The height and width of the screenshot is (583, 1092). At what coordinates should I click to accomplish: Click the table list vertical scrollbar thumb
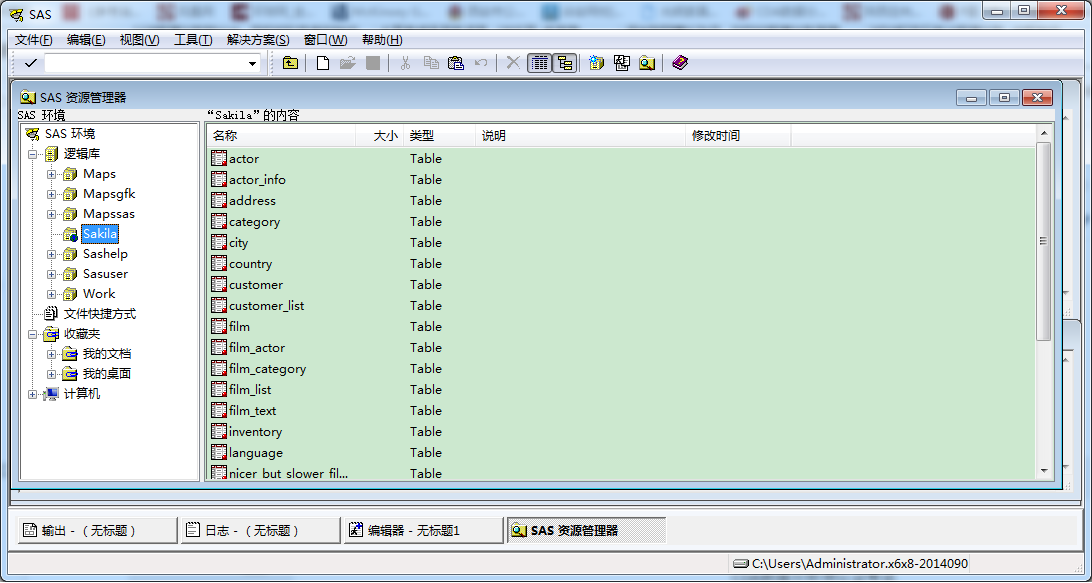(x=1043, y=241)
